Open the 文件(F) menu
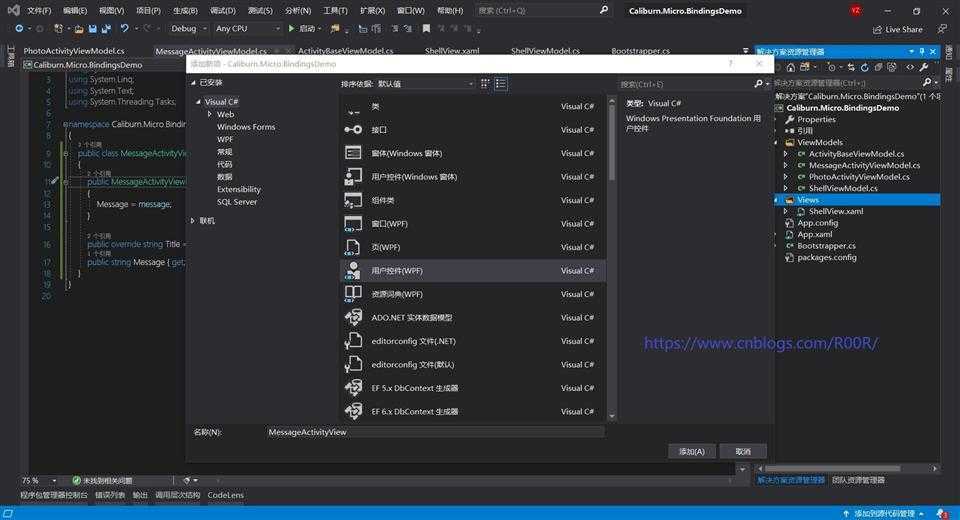This screenshot has height=520, width=960. (x=39, y=11)
